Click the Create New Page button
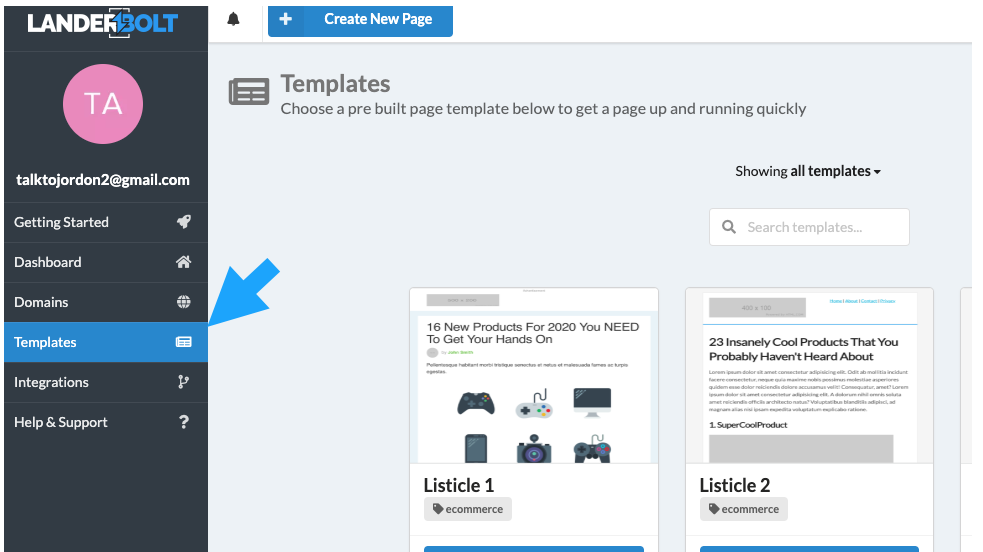983x552 pixels. coord(360,21)
